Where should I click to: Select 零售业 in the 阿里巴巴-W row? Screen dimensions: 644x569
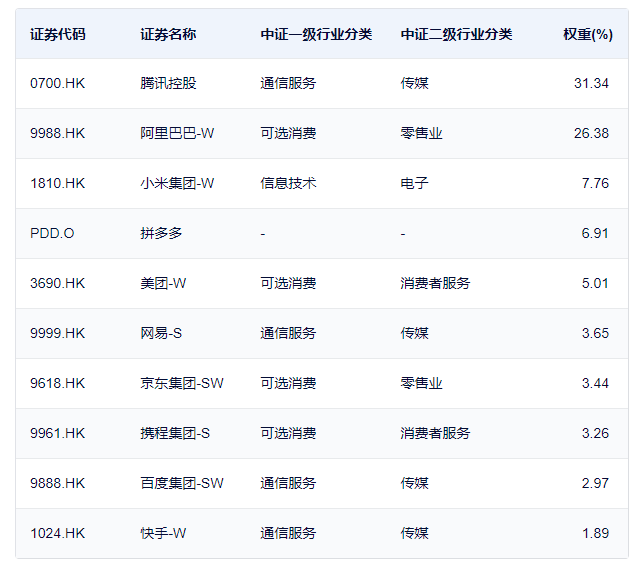(x=421, y=134)
